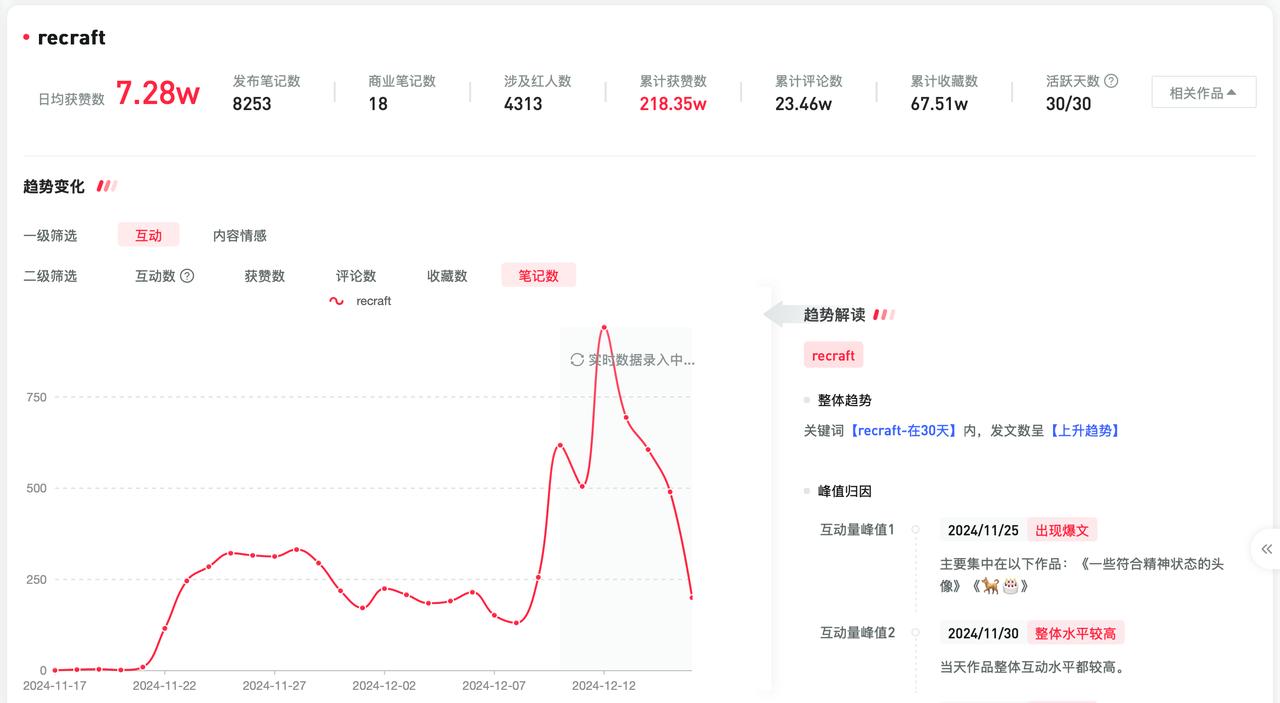Screen dimensions: 1280x703
Task: Click the 趋势解读 heading
Action: coord(835,314)
